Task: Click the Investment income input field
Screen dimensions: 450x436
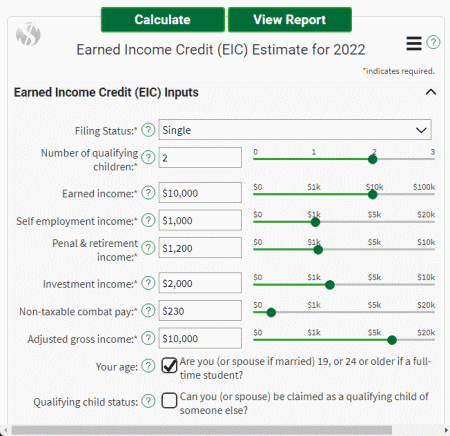Action: click(x=200, y=283)
